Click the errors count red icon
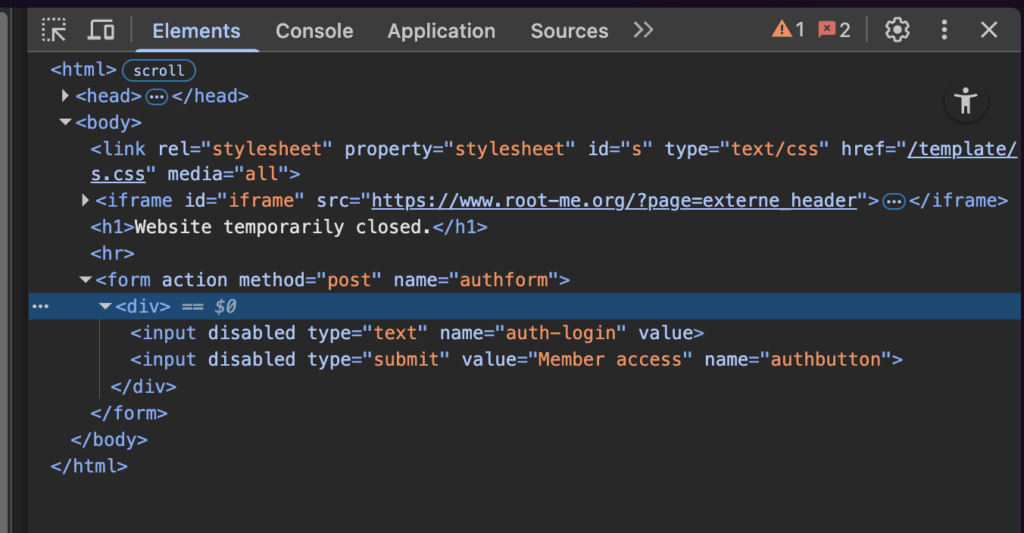This screenshot has height=533, width=1024. click(827, 30)
